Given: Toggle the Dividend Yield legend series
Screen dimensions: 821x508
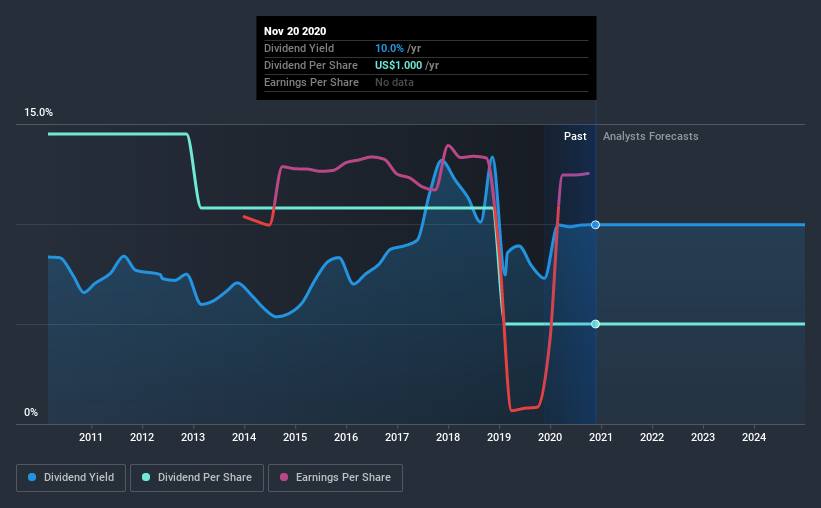Looking at the screenshot, I should click(x=71, y=478).
